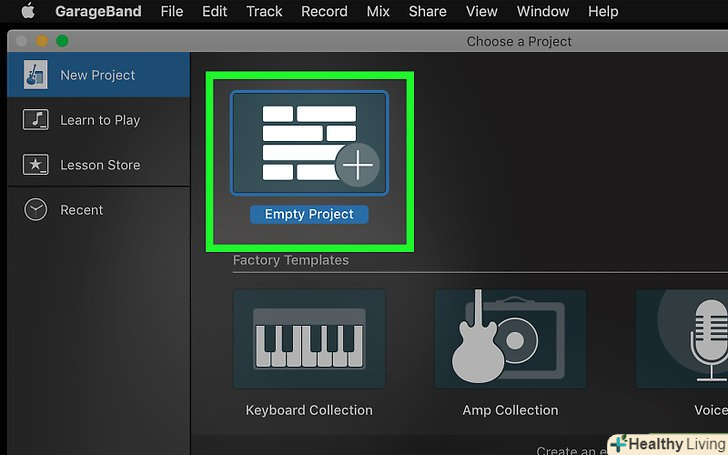Open the File menu
The image size is (728, 455).
click(172, 11)
